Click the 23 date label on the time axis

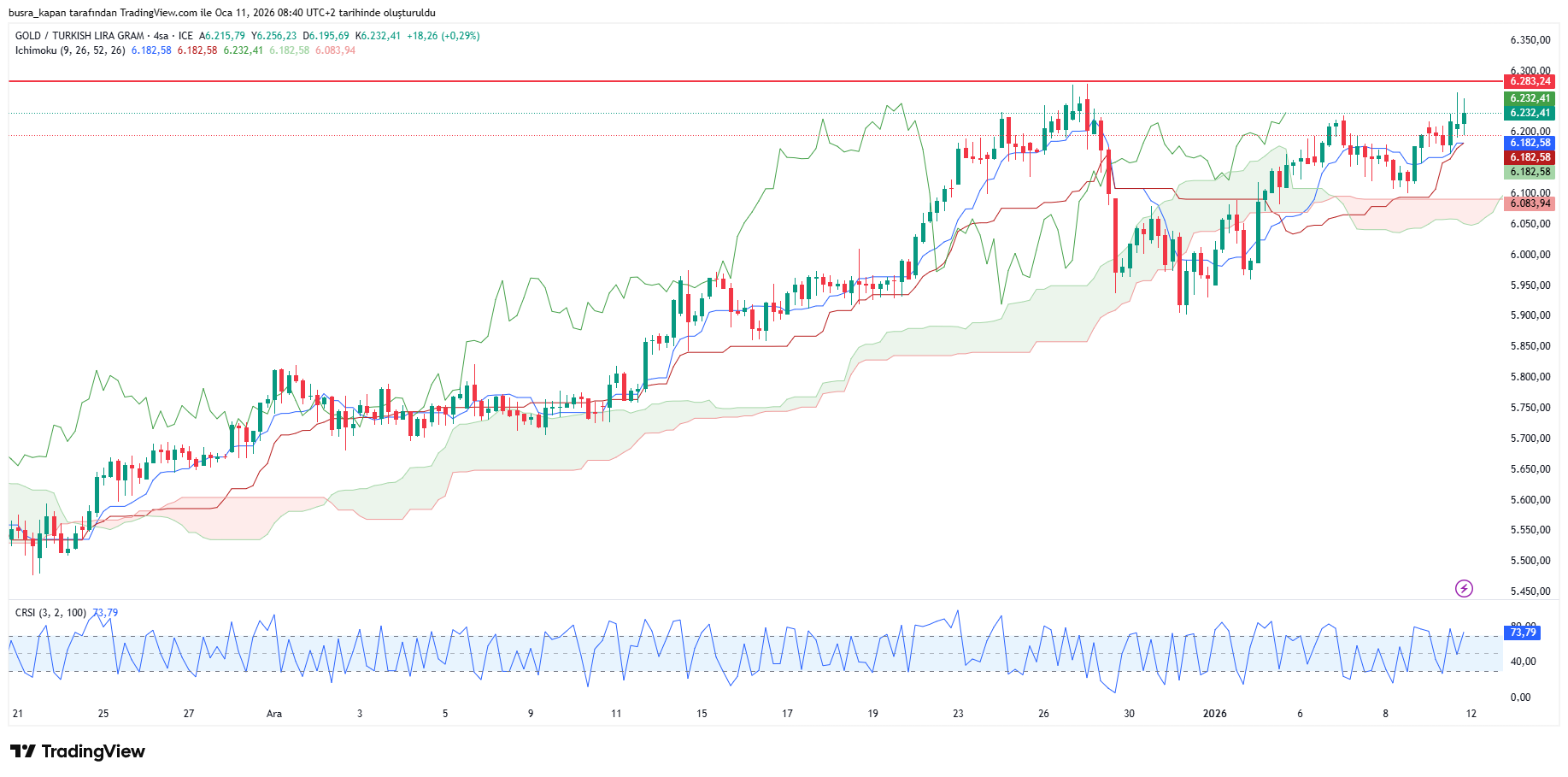point(958,714)
